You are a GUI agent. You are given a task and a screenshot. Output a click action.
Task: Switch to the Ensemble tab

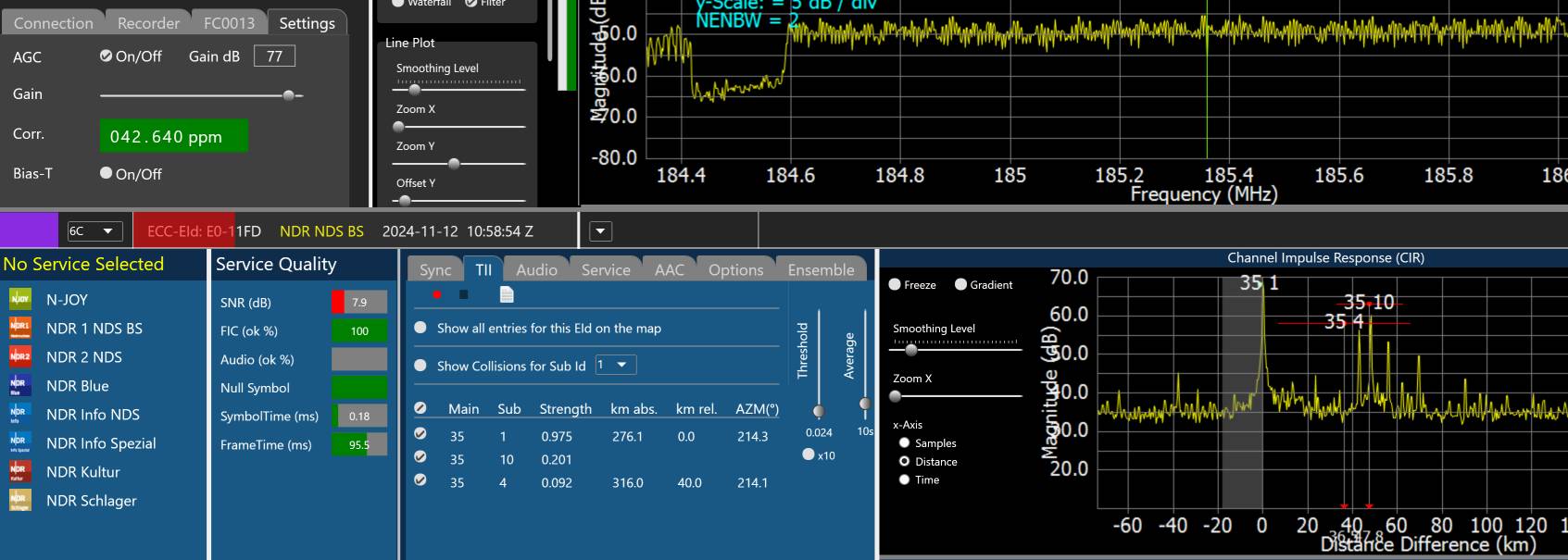(821, 269)
